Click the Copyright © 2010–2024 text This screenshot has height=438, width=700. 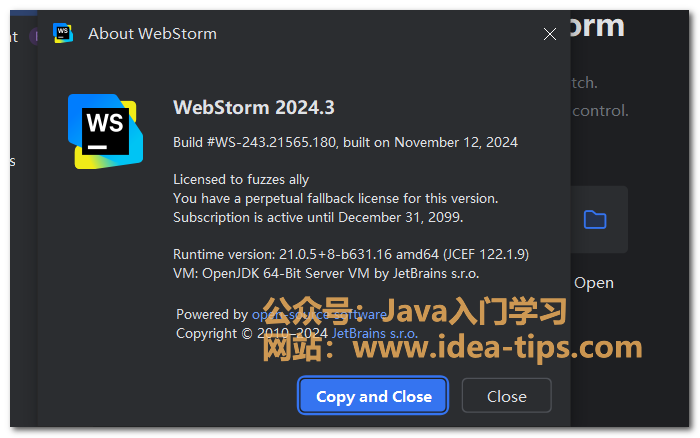point(252,333)
